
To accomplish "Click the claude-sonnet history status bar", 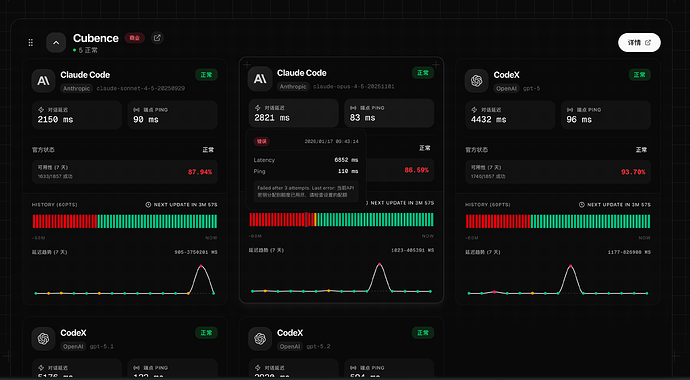I will click(125, 221).
